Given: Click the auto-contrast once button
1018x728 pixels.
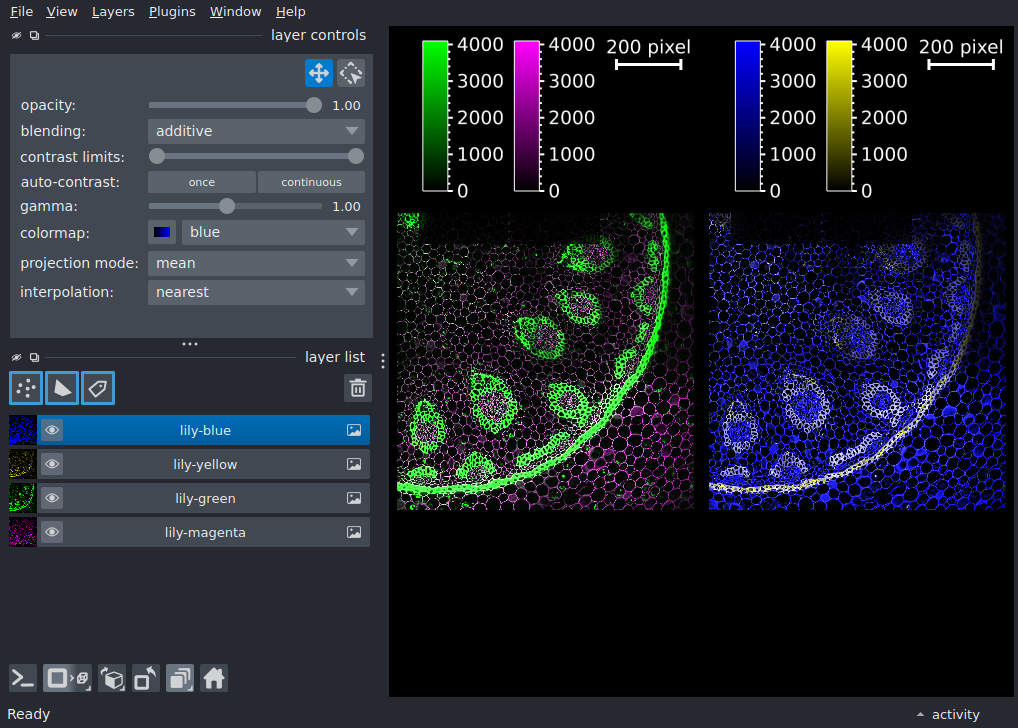Looking at the screenshot, I should (x=202, y=182).
